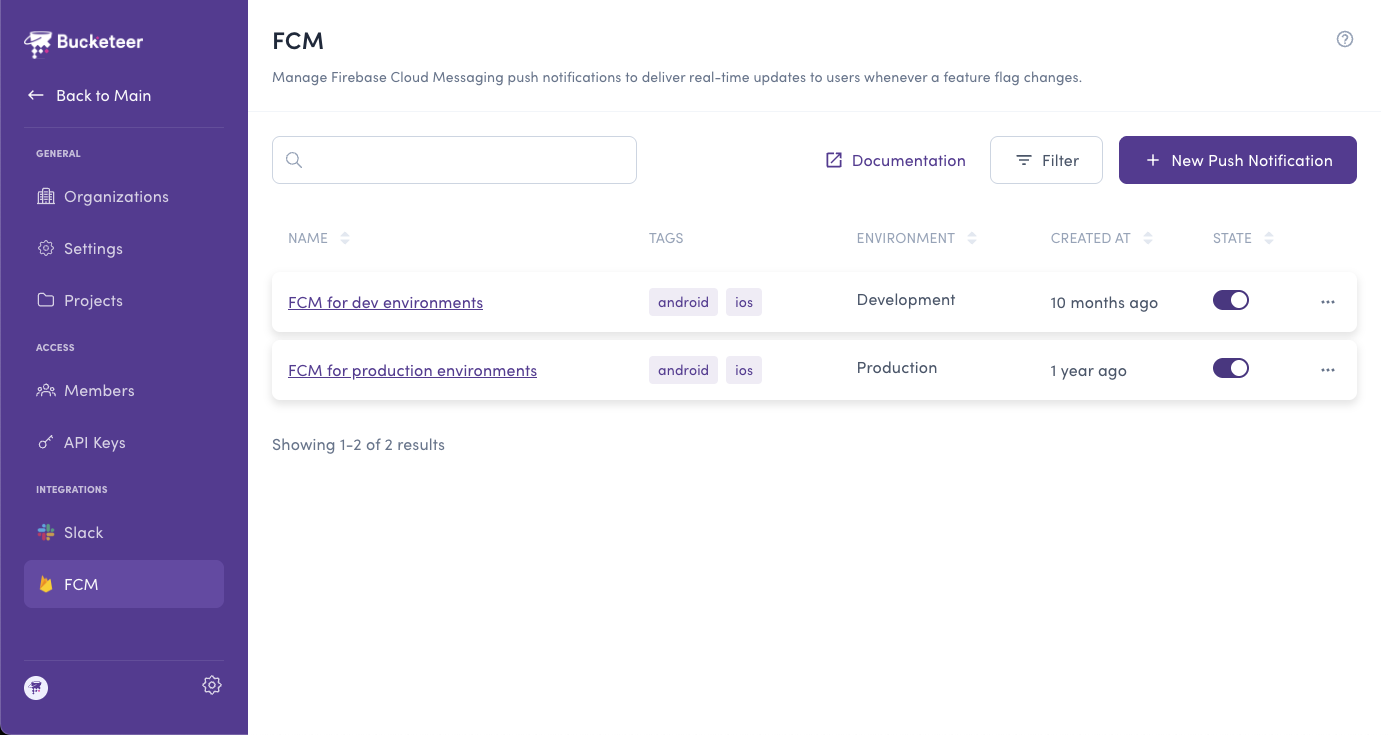Image resolution: width=1395 pixels, height=735 pixels.
Task: Click the Back to Main arrow
Action: (36, 95)
